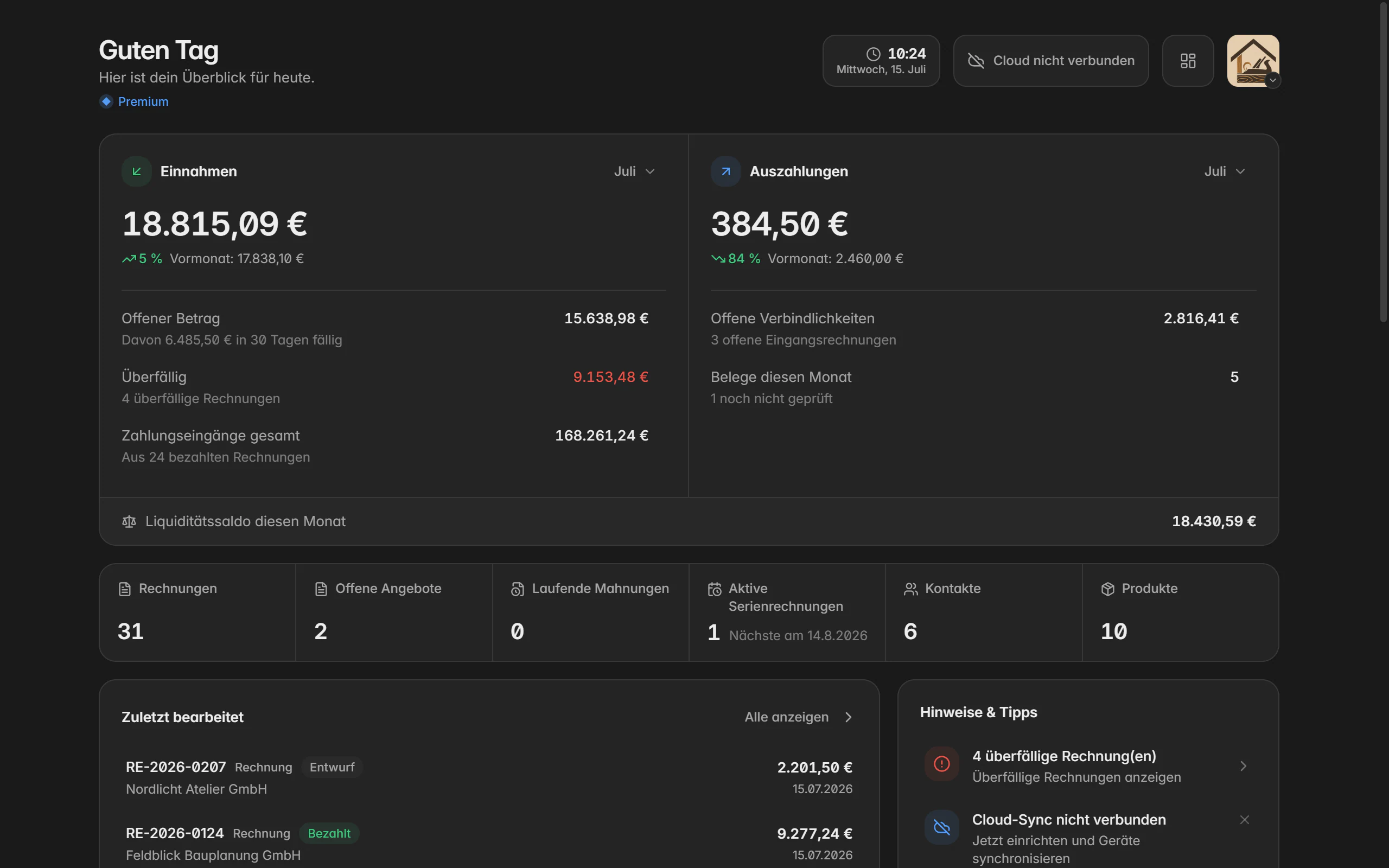Dismiss the Cloud-Sync nicht verbunden tip

pos(1244,820)
